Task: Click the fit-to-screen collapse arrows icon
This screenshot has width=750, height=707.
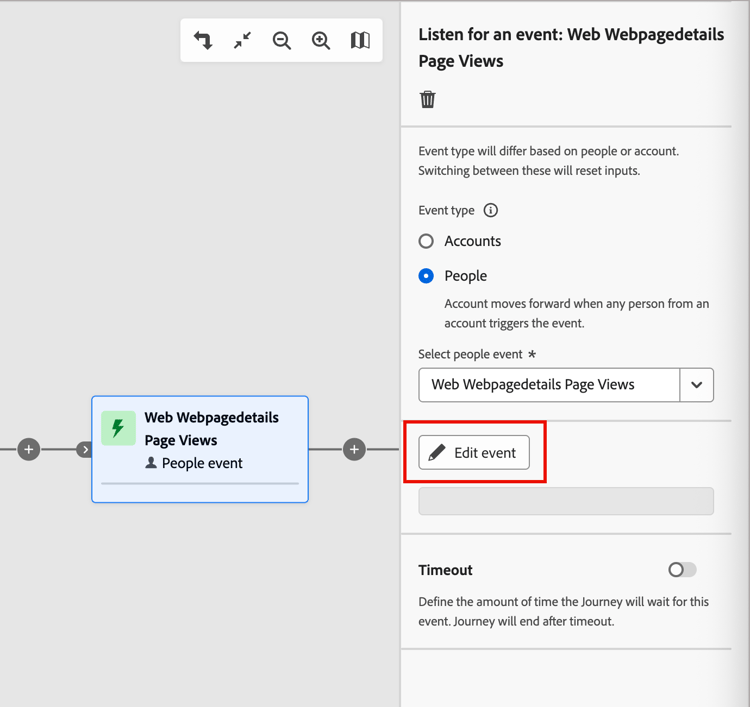Action: coord(242,41)
